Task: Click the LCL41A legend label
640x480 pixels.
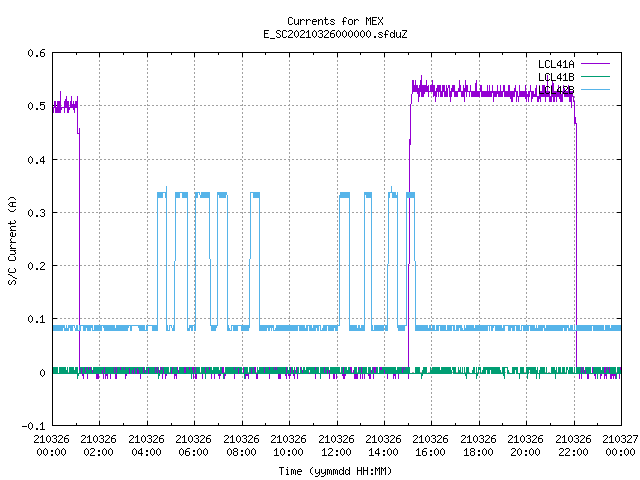Action: 556,64
